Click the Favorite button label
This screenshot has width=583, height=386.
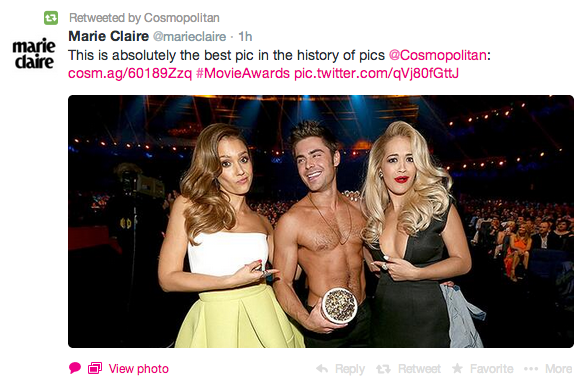(x=492, y=369)
